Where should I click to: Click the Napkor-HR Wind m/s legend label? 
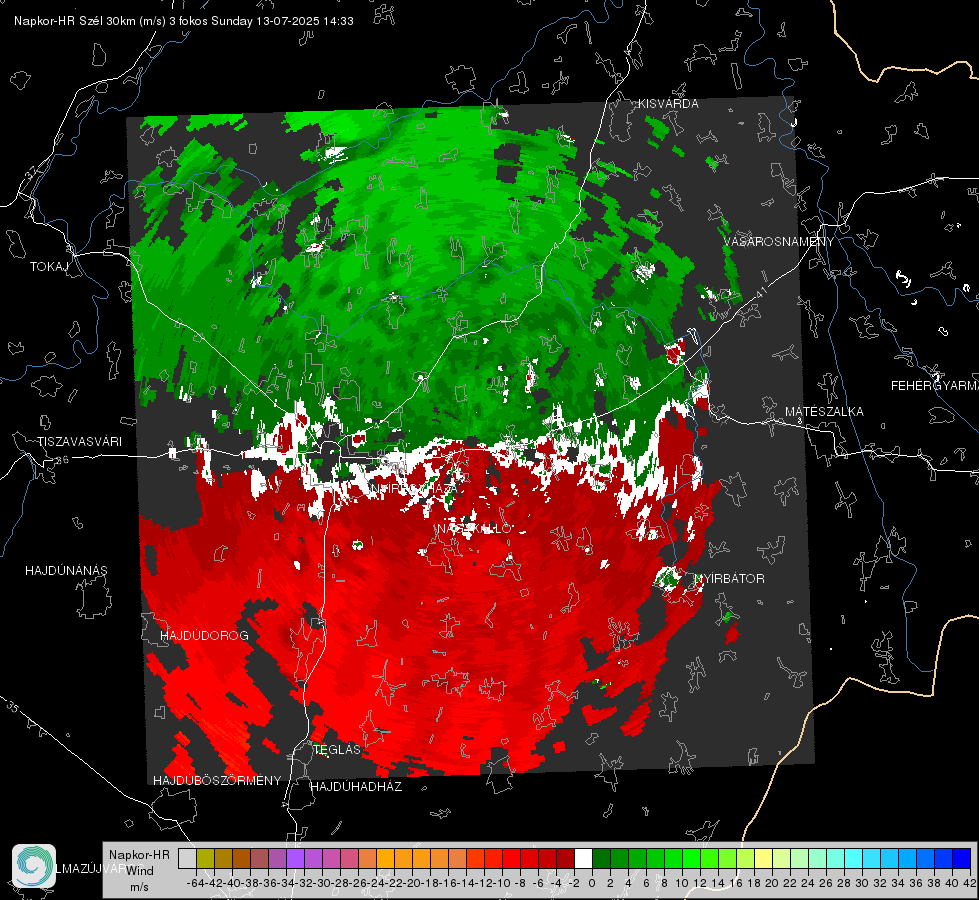[x=139, y=871]
